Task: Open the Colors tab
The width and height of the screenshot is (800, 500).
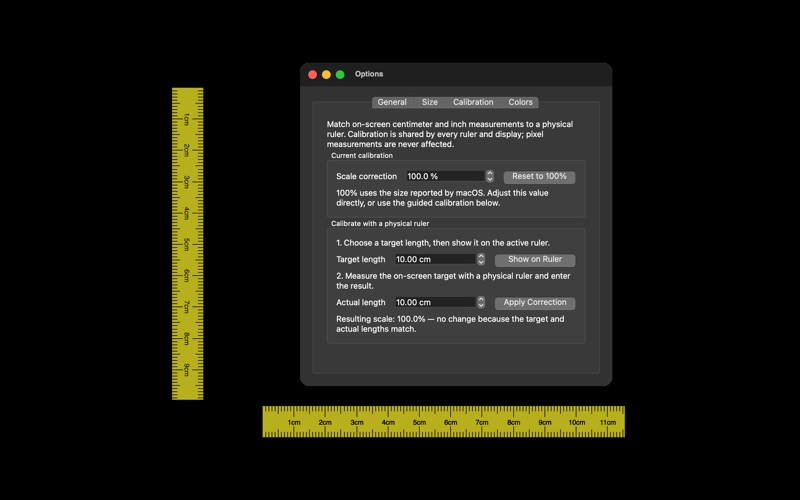Action: click(x=520, y=102)
